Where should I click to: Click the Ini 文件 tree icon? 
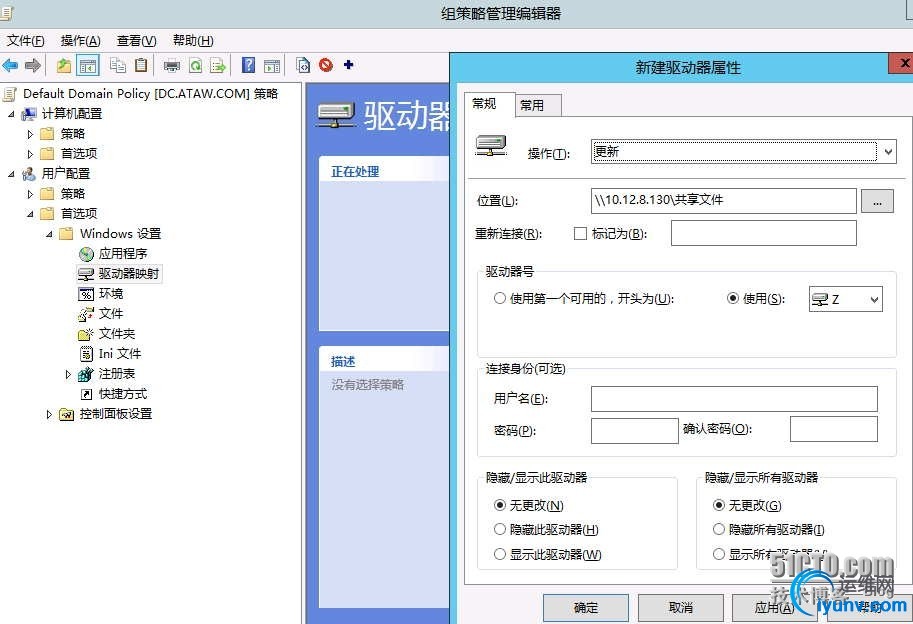tap(86, 354)
